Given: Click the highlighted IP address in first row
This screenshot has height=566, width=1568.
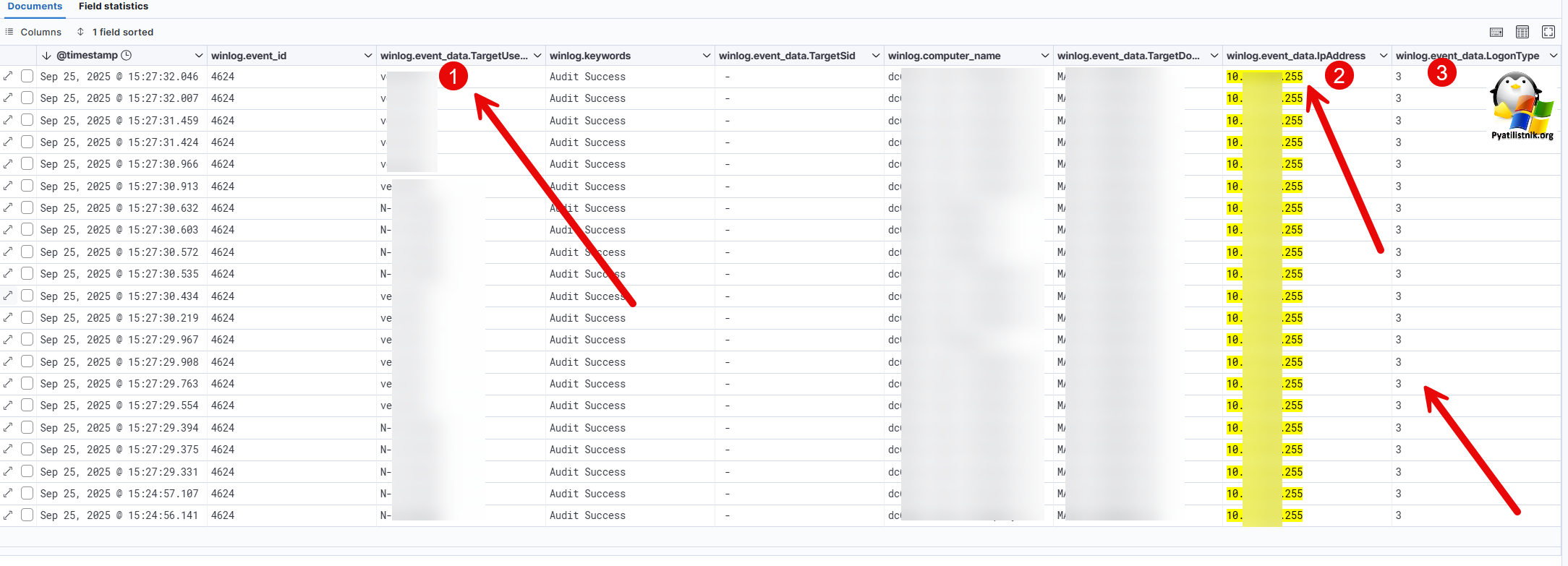Looking at the screenshot, I should 1264,77.
